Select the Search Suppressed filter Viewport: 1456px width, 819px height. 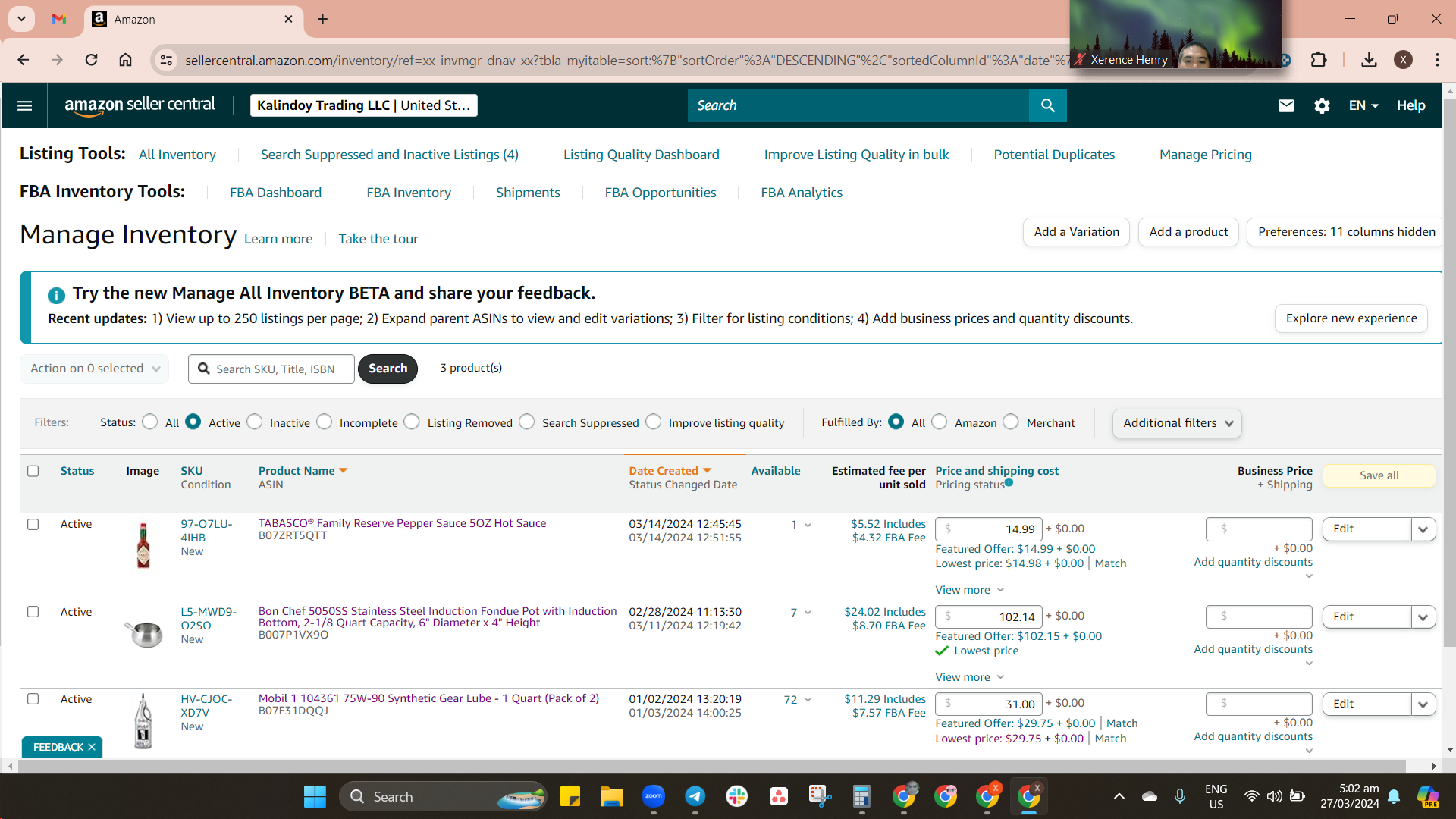pyautogui.click(x=527, y=422)
